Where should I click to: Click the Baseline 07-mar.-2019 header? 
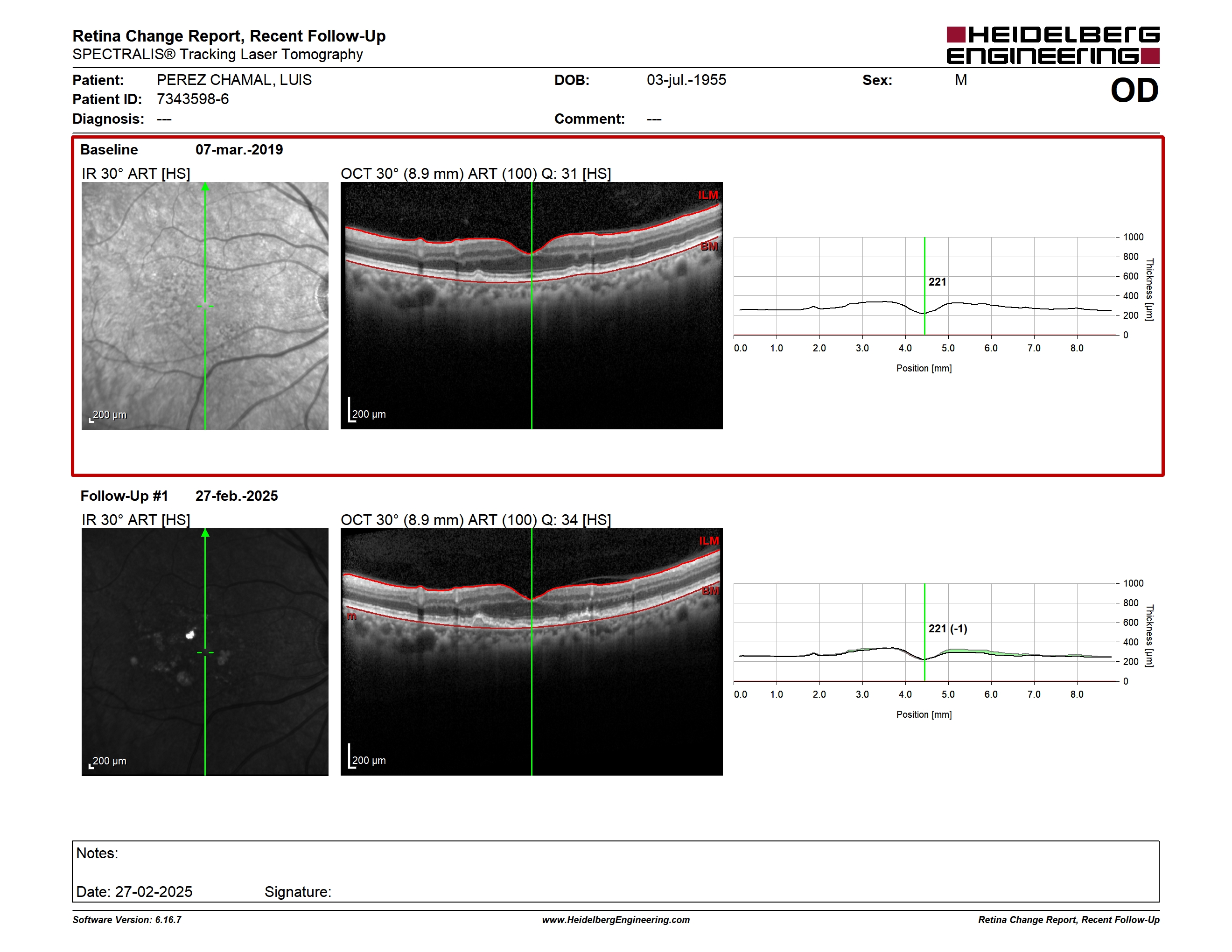click(182, 149)
